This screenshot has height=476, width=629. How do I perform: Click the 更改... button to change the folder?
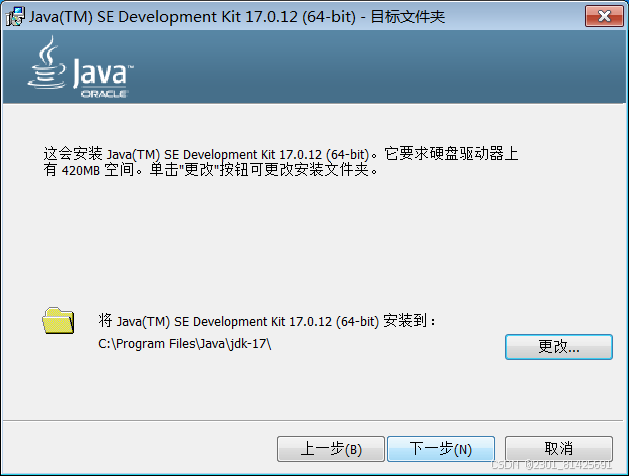pyautogui.click(x=558, y=347)
